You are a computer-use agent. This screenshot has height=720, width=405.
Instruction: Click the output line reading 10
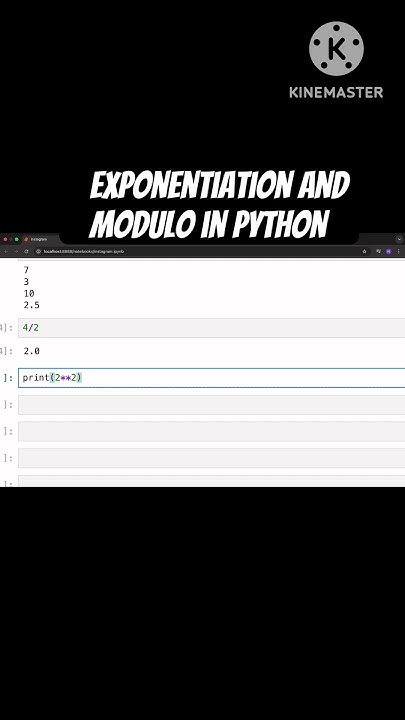[x=29, y=293]
